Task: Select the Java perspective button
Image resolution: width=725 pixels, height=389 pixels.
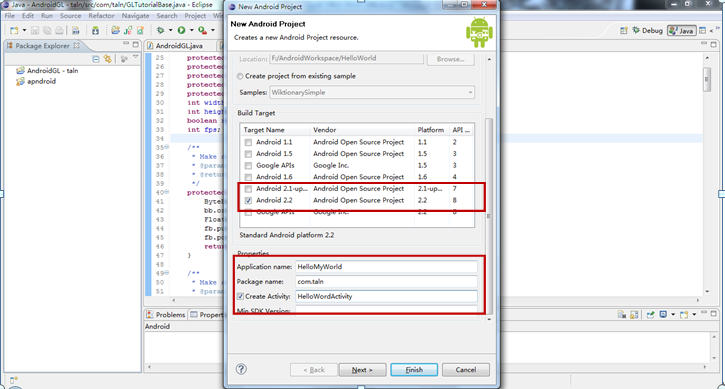Action: pos(682,31)
